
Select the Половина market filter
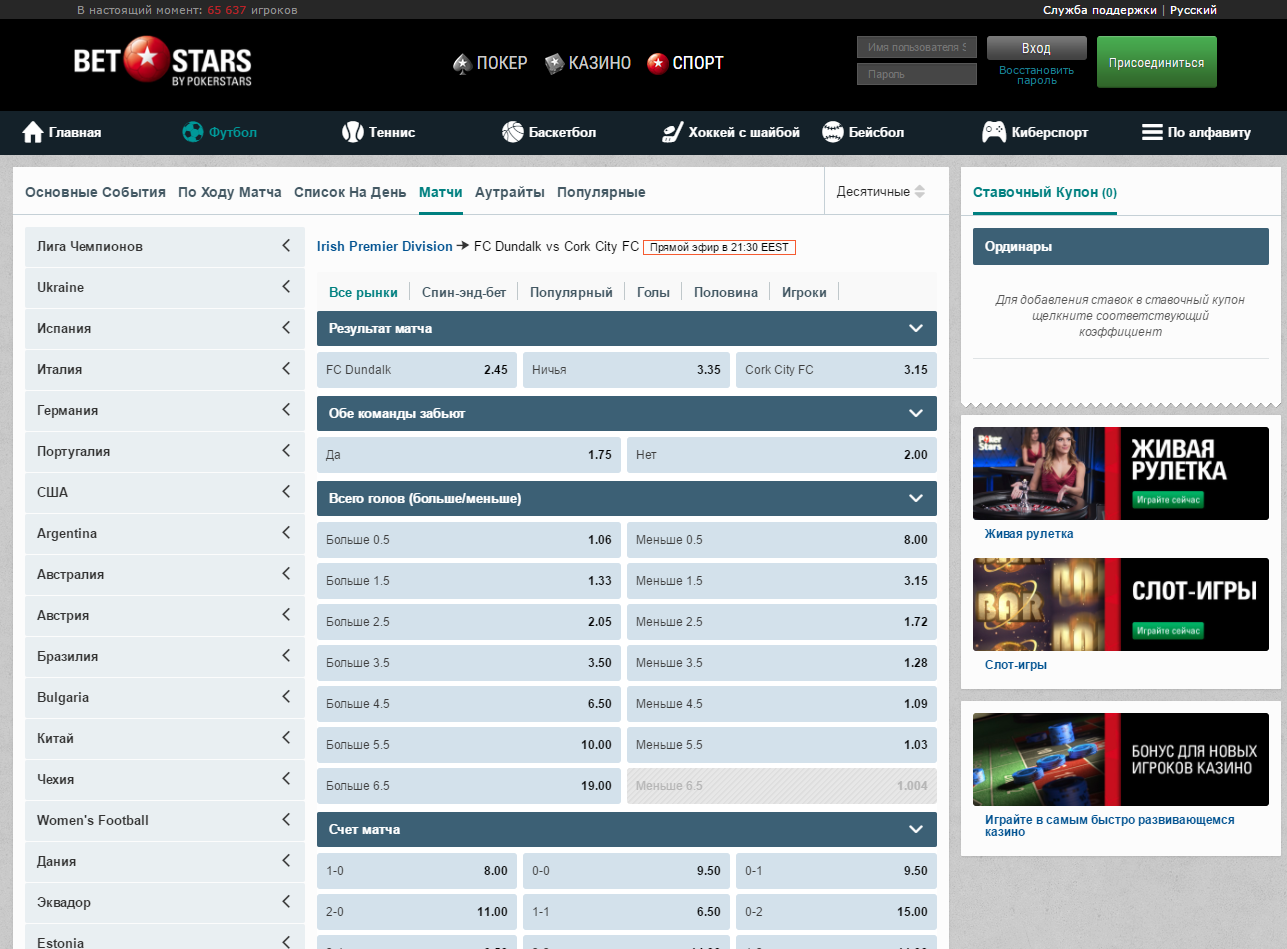click(726, 292)
